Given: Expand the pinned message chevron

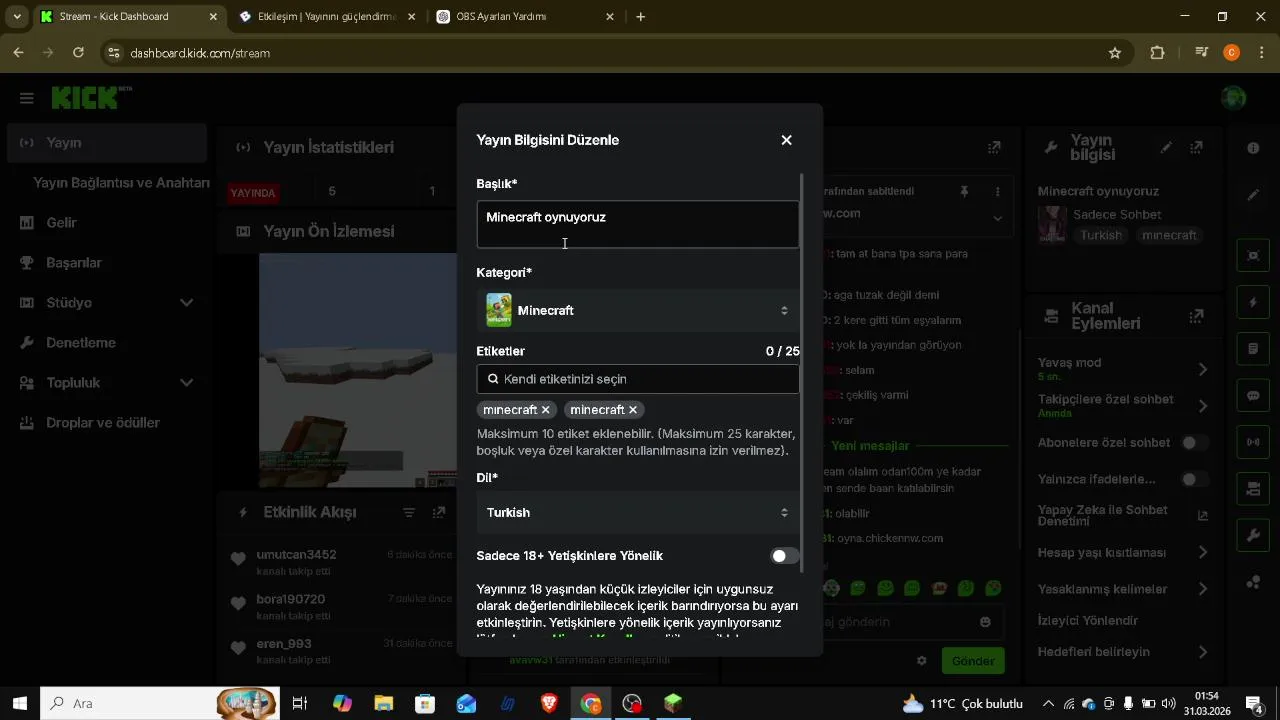Looking at the screenshot, I should tap(997, 218).
